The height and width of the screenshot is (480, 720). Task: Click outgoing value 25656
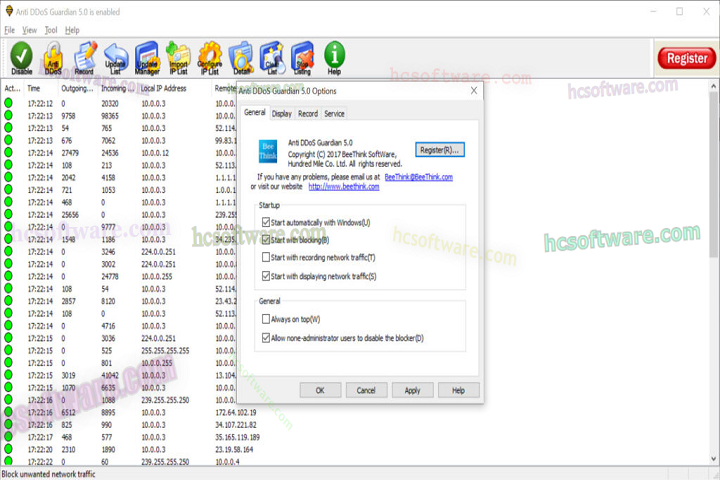coord(70,215)
